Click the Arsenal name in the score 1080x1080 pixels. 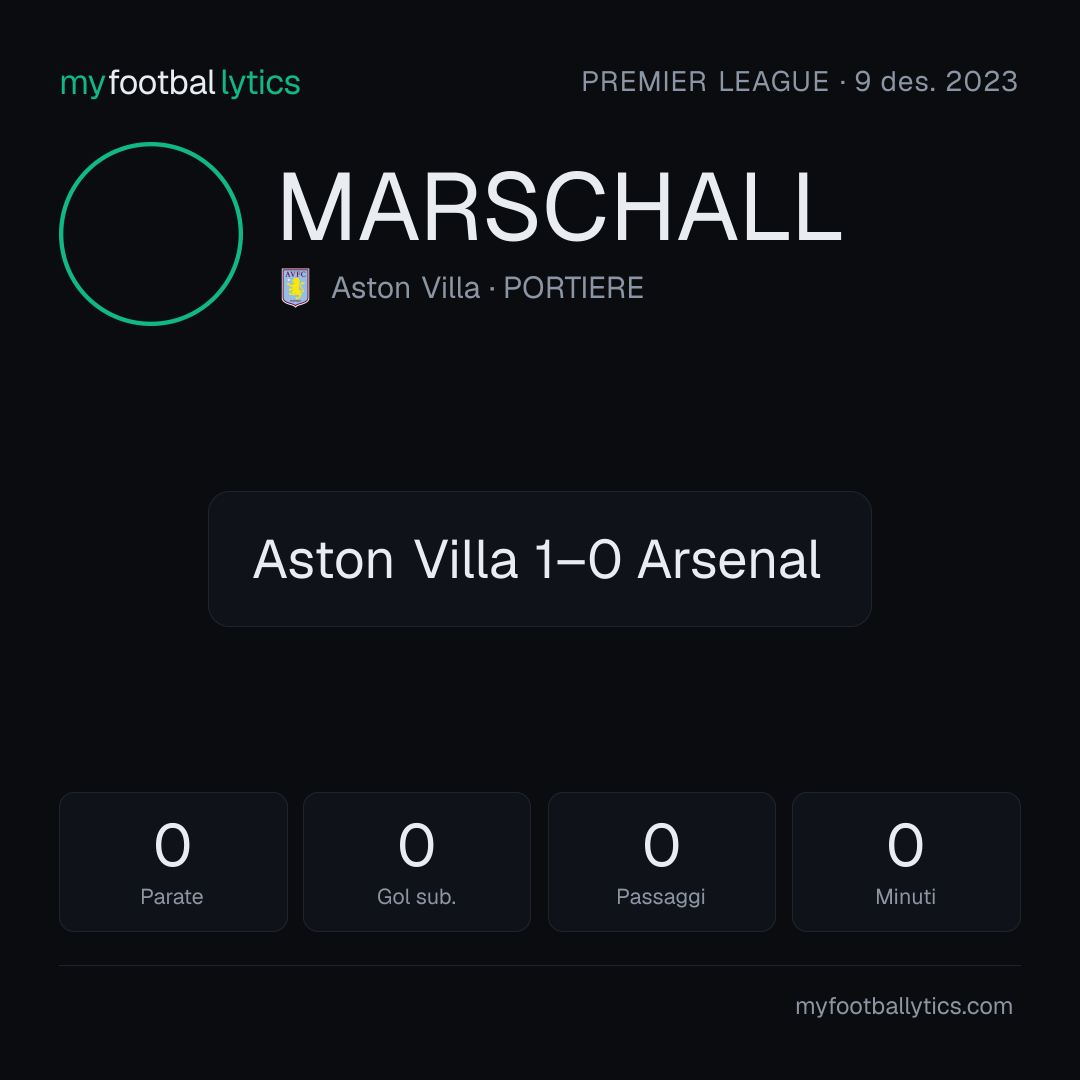click(x=729, y=559)
